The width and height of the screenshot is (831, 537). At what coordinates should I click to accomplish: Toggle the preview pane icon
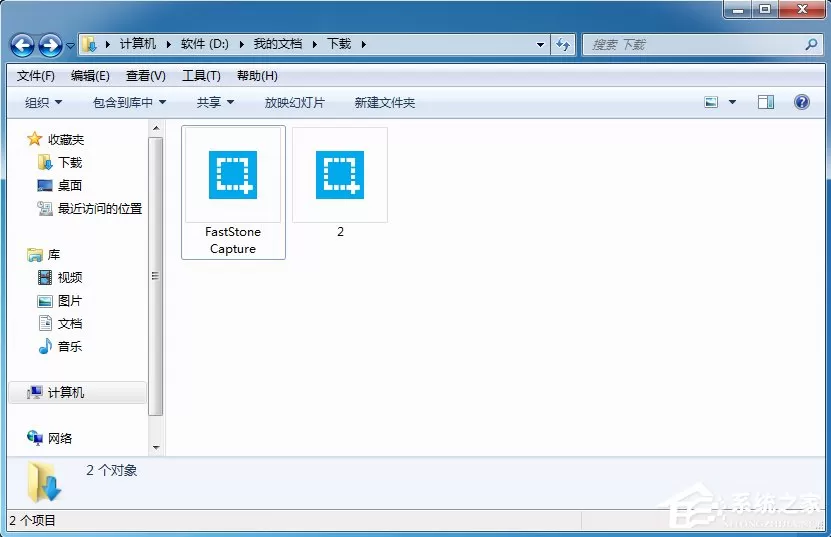(x=765, y=102)
